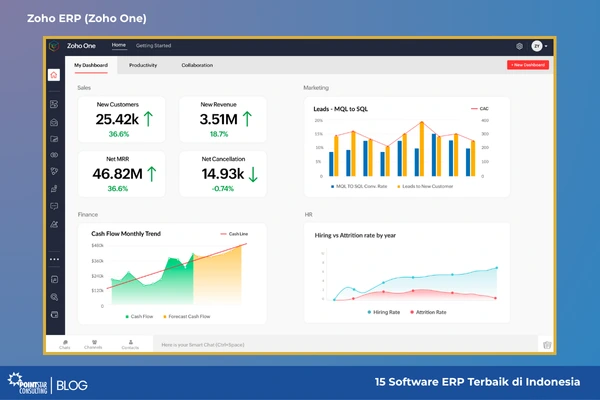This screenshot has height=400, width=600.
Task: Click the chat bubble icon in sidebar
Action: (x=54, y=206)
